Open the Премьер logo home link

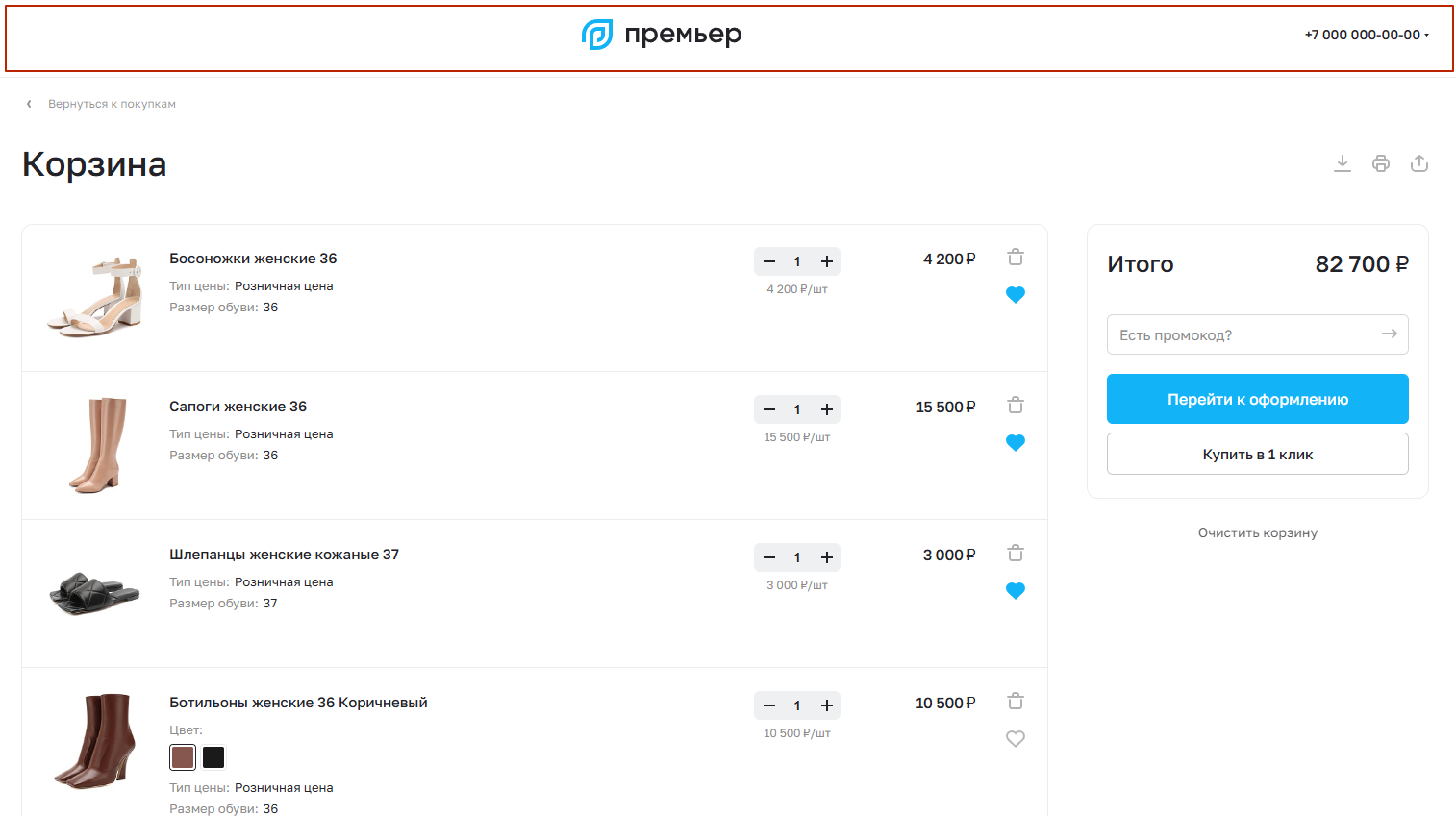(x=662, y=35)
